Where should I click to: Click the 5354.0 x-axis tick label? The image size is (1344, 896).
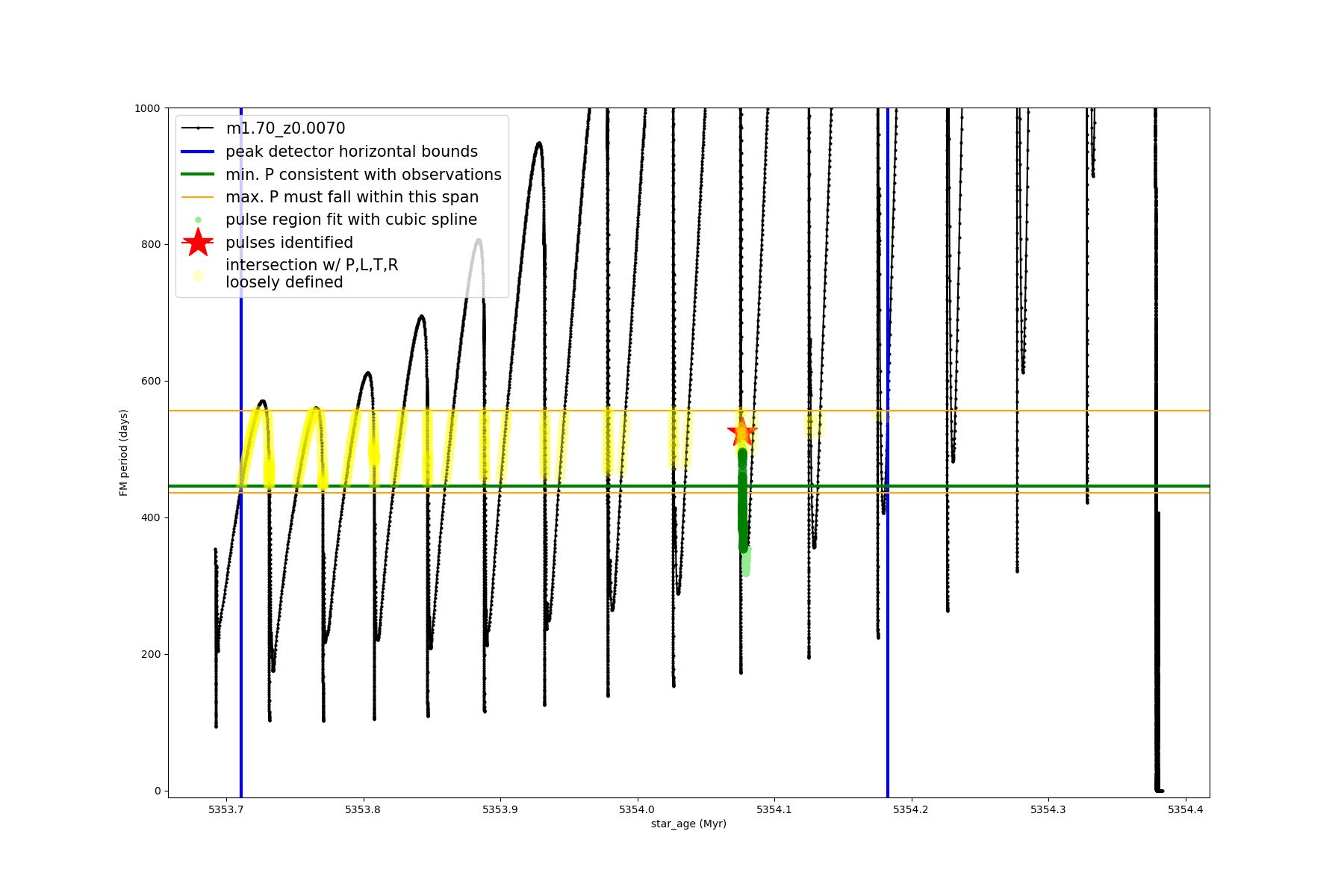637,809
